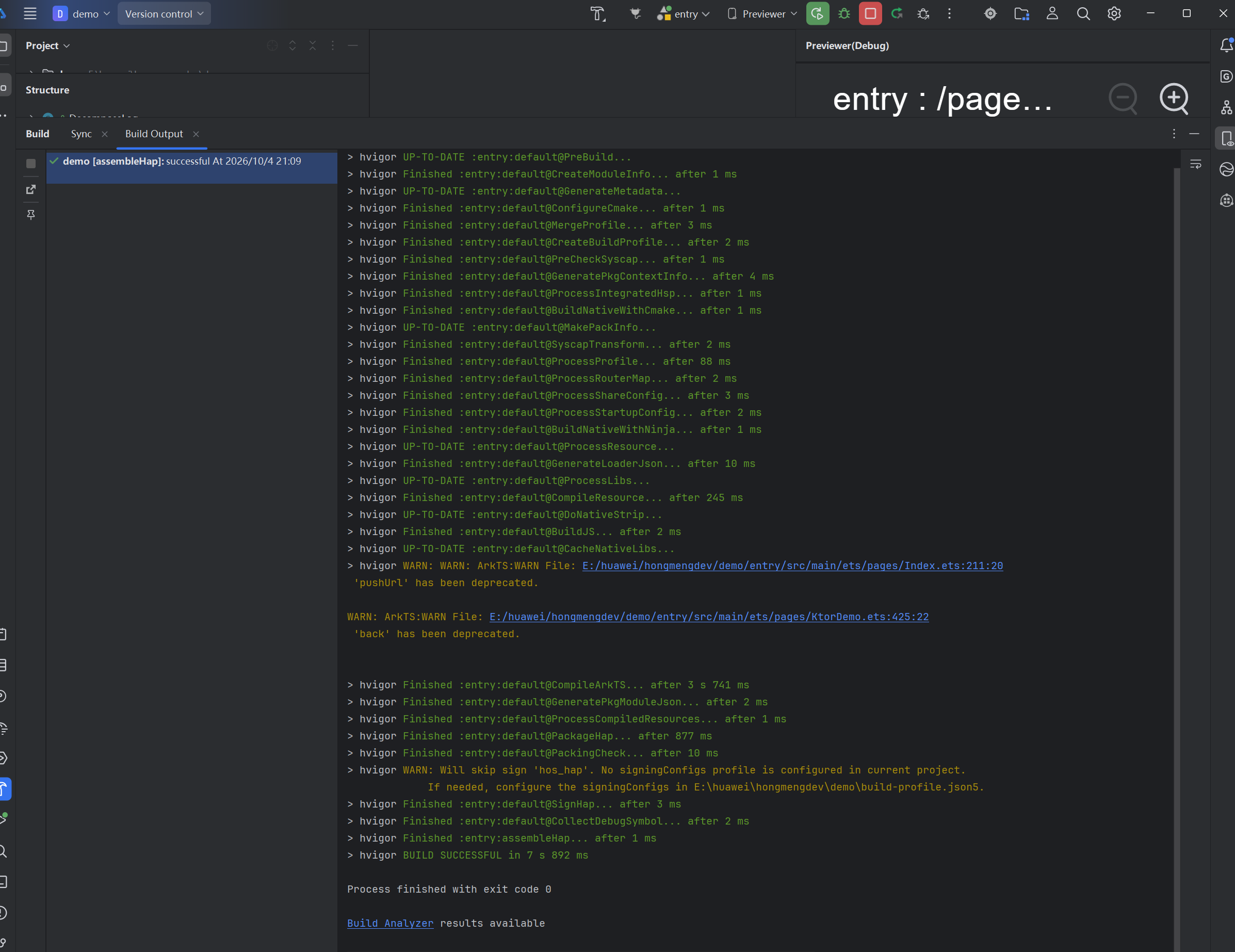
Task: Open Build panel options vertical dots
Action: 1174,134
